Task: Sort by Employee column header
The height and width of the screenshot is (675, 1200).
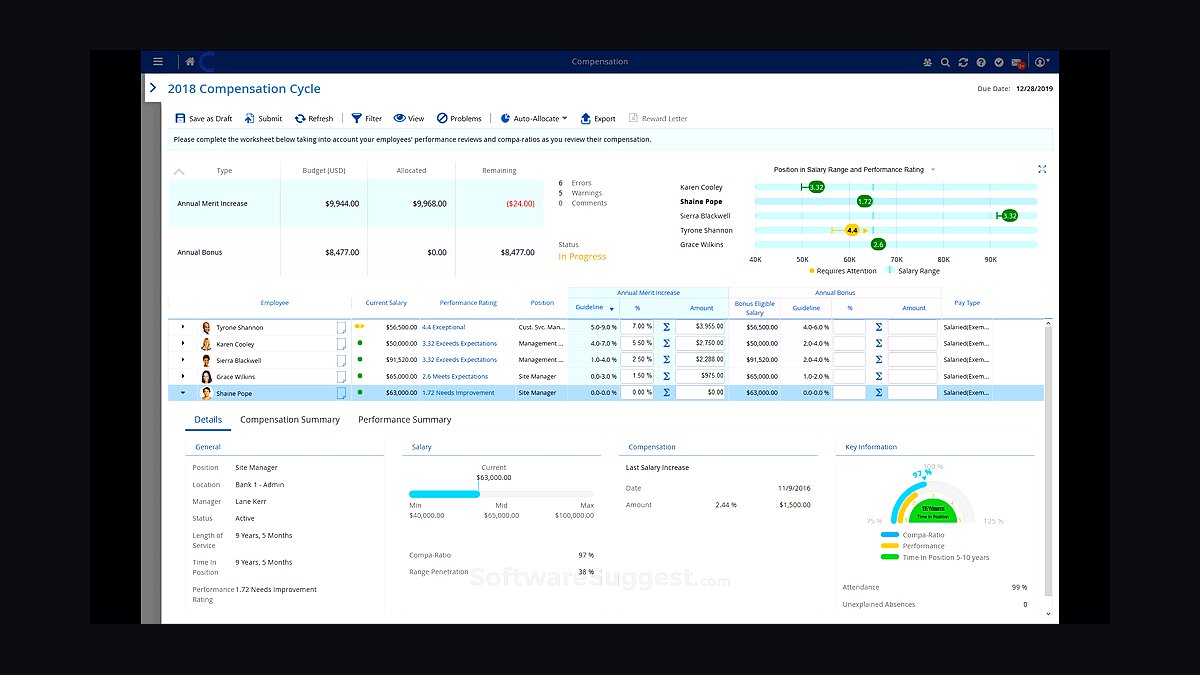Action: tap(274, 303)
